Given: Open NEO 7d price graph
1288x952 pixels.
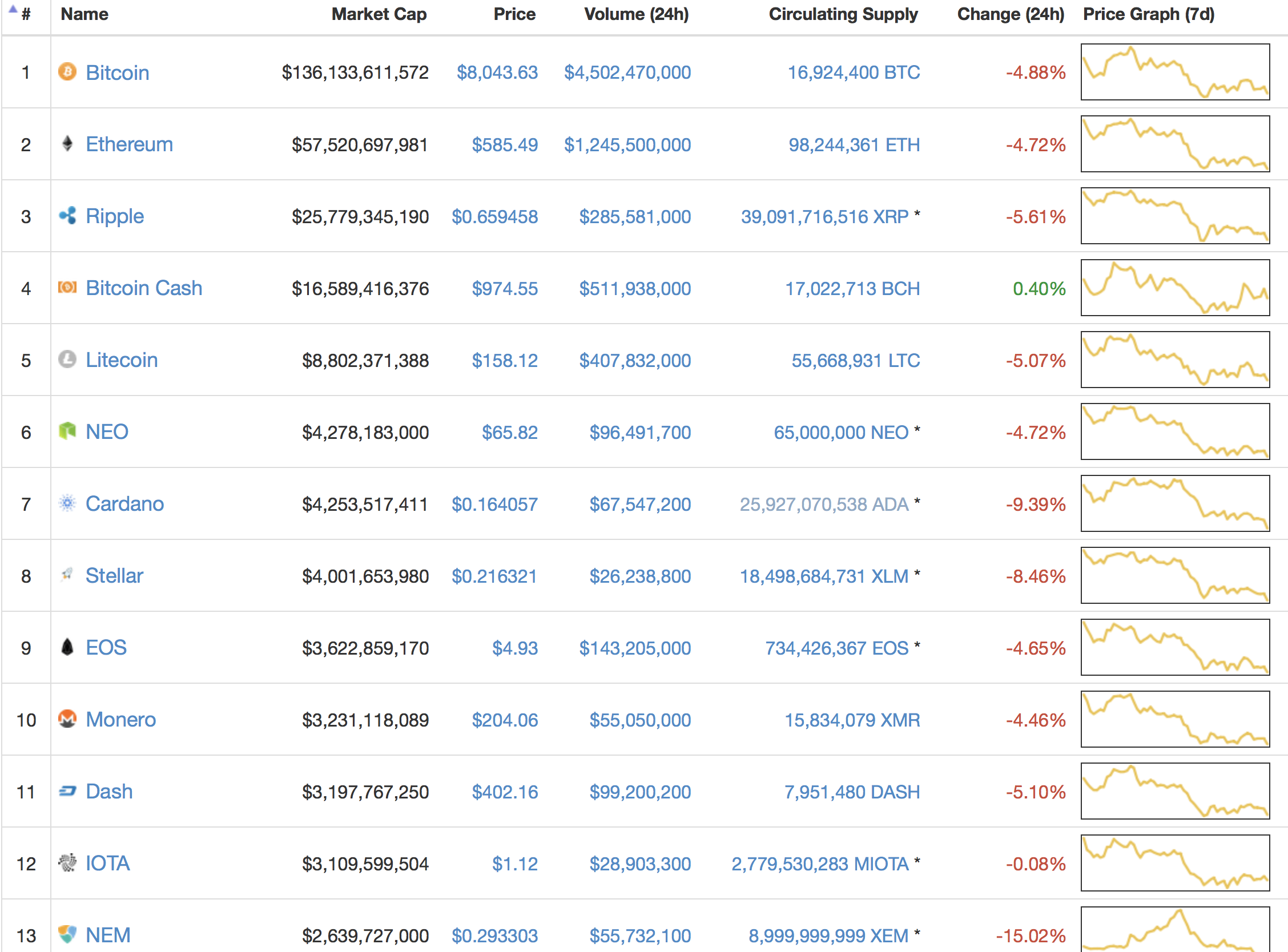Looking at the screenshot, I should click(1175, 431).
